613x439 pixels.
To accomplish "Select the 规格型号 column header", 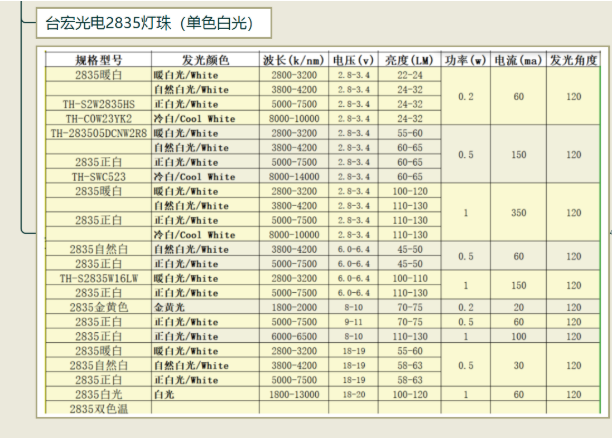I will point(98,61).
